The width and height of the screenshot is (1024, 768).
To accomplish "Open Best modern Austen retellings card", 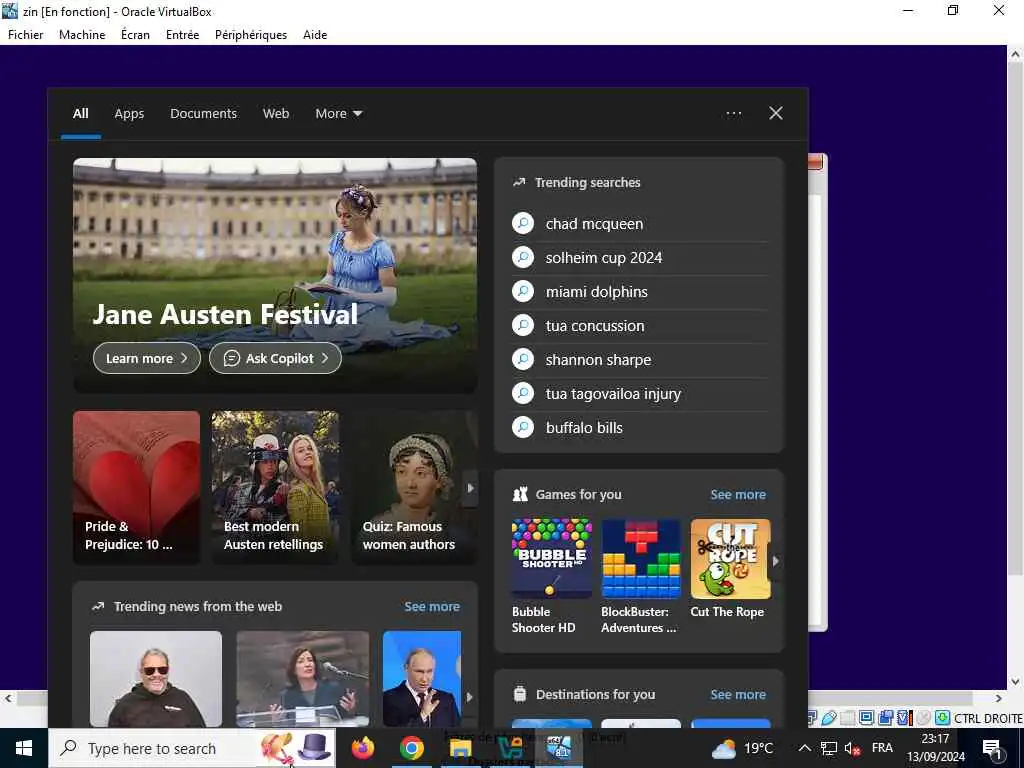I will tap(275, 487).
